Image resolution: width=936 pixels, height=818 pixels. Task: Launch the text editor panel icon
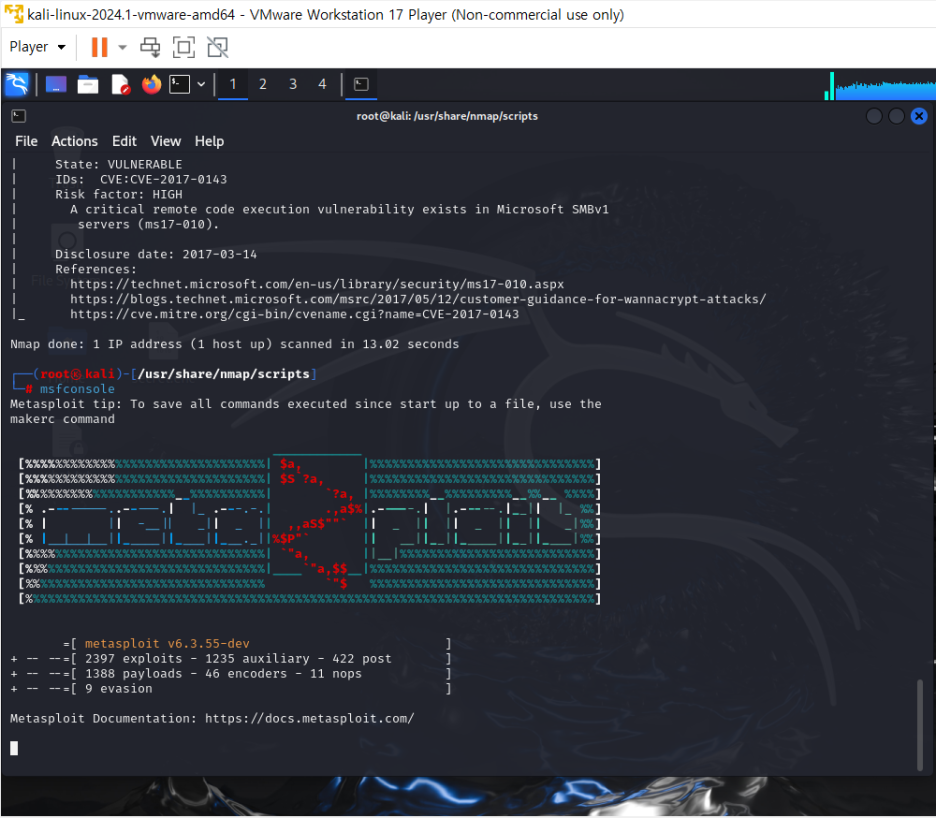(120, 84)
